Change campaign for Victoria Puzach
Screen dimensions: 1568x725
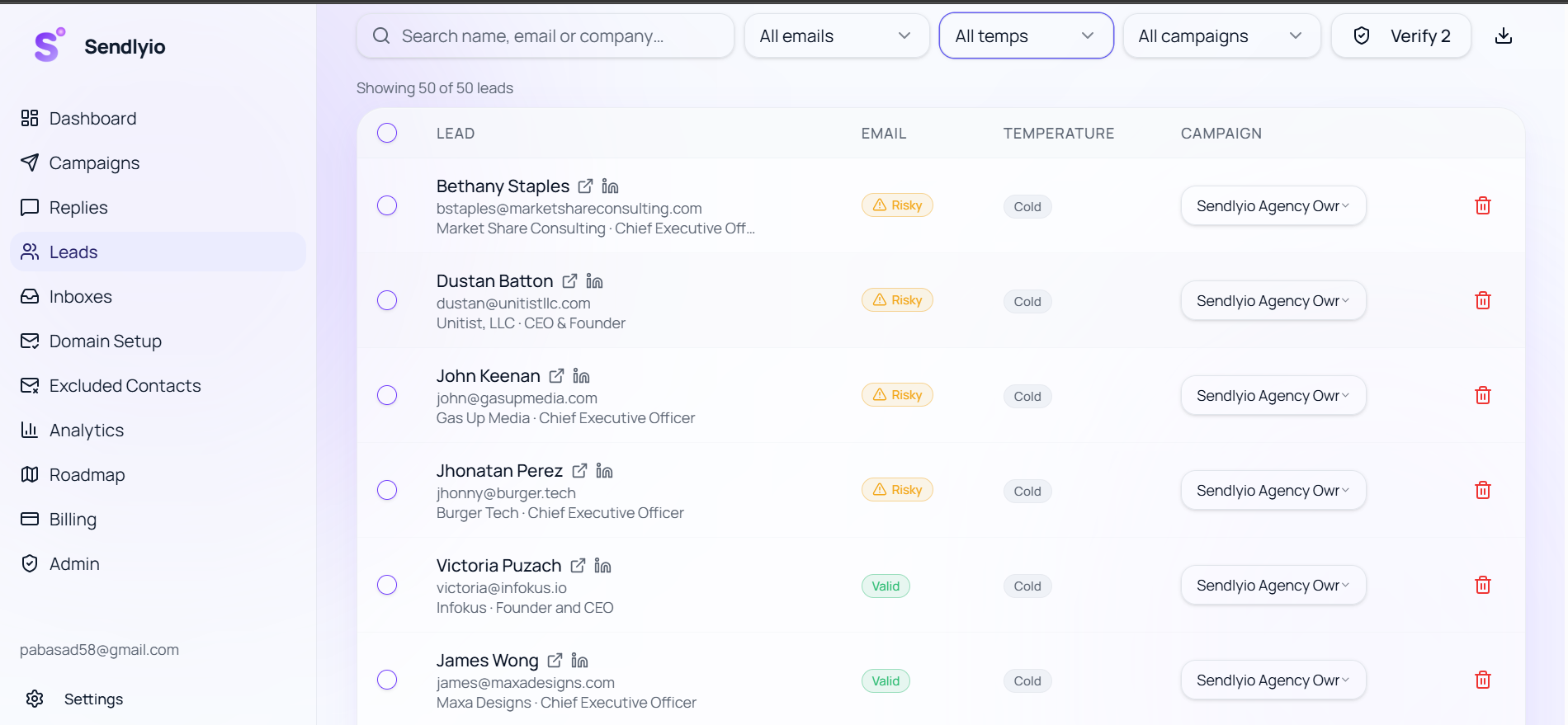point(1273,585)
